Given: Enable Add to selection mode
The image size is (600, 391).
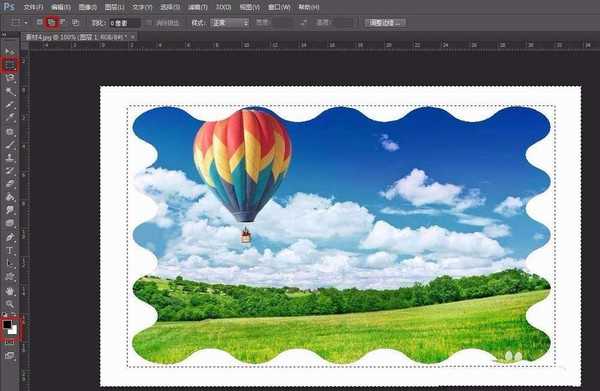Looking at the screenshot, I should tap(51, 23).
